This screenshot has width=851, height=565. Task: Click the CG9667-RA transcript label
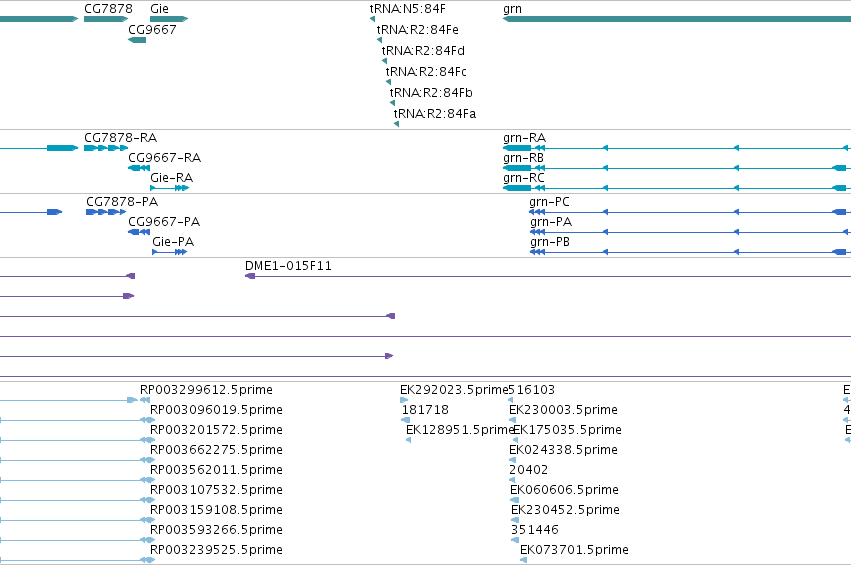pos(164,157)
